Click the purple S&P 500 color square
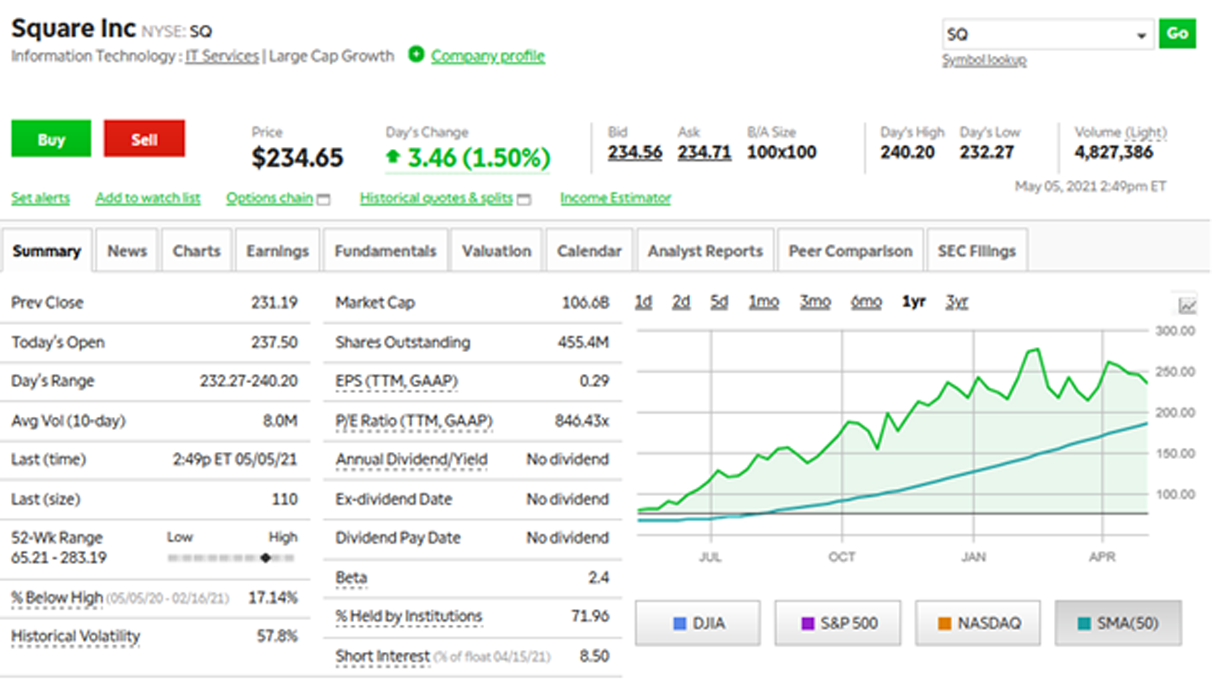The height and width of the screenshot is (691, 1212). coord(807,624)
